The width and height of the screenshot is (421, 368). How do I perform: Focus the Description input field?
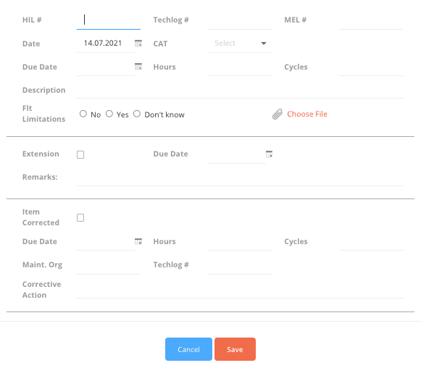(240, 90)
